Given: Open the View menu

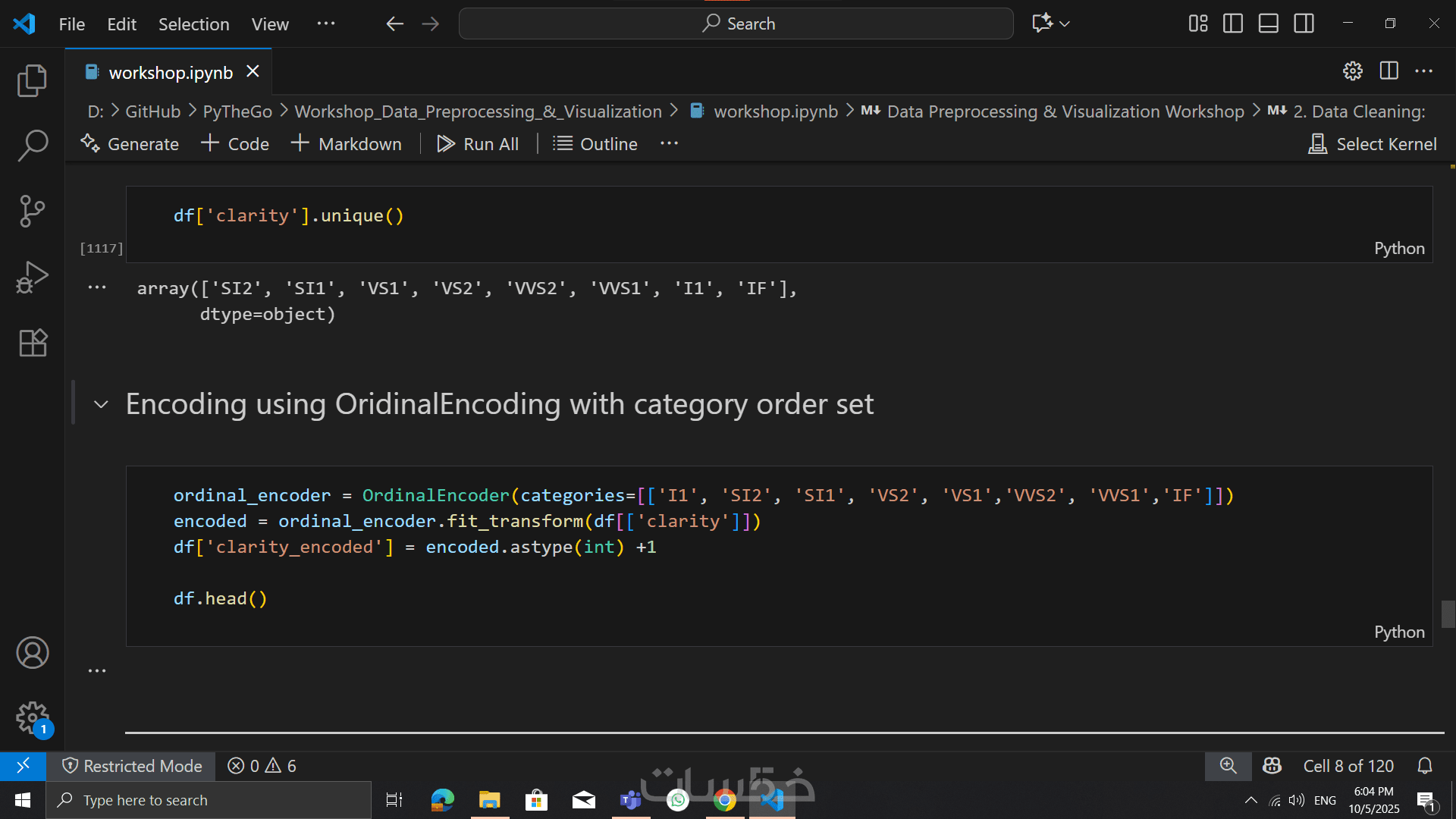Looking at the screenshot, I should (270, 24).
